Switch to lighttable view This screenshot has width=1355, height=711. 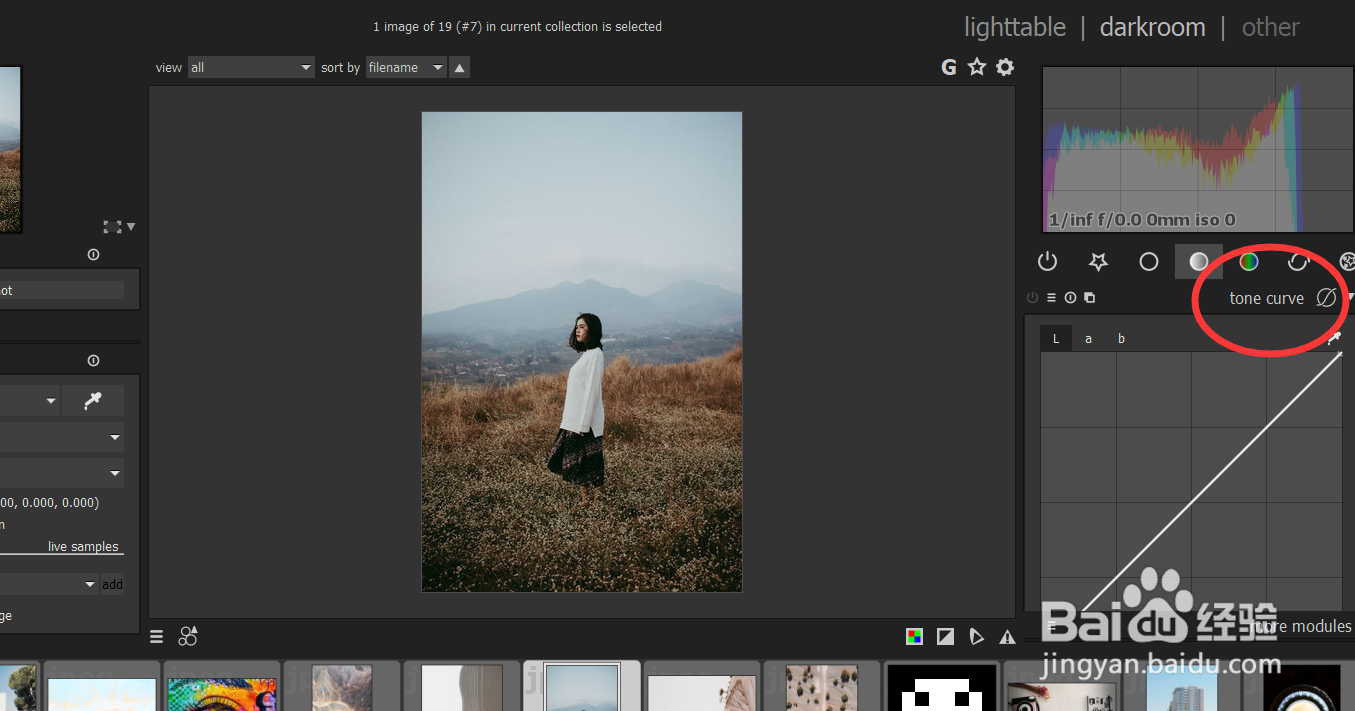tap(1014, 27)
